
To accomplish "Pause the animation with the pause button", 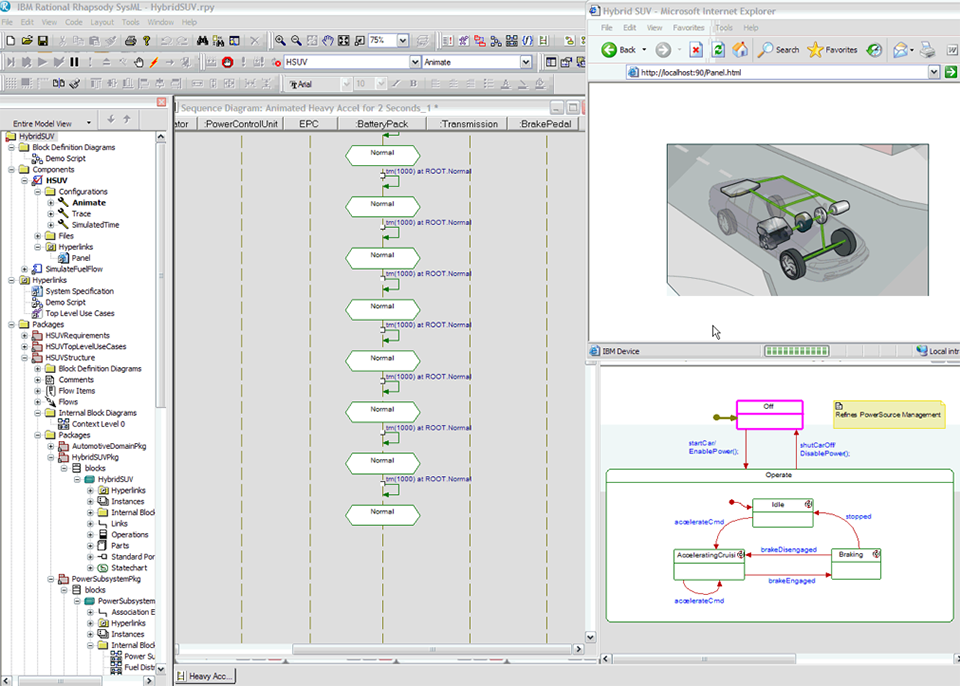I will [75, 62].
